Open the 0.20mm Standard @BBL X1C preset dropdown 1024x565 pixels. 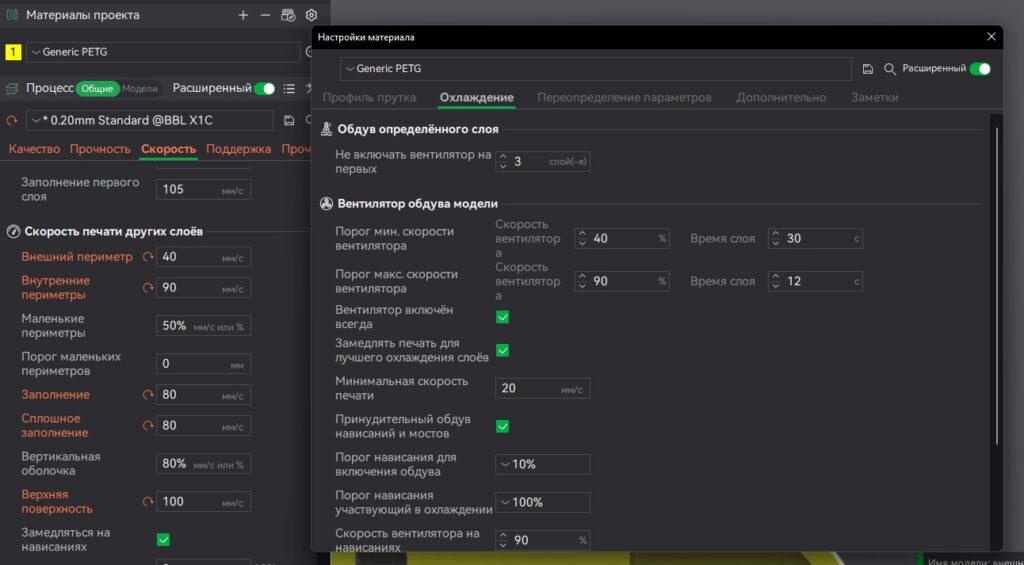click(150, 120)
